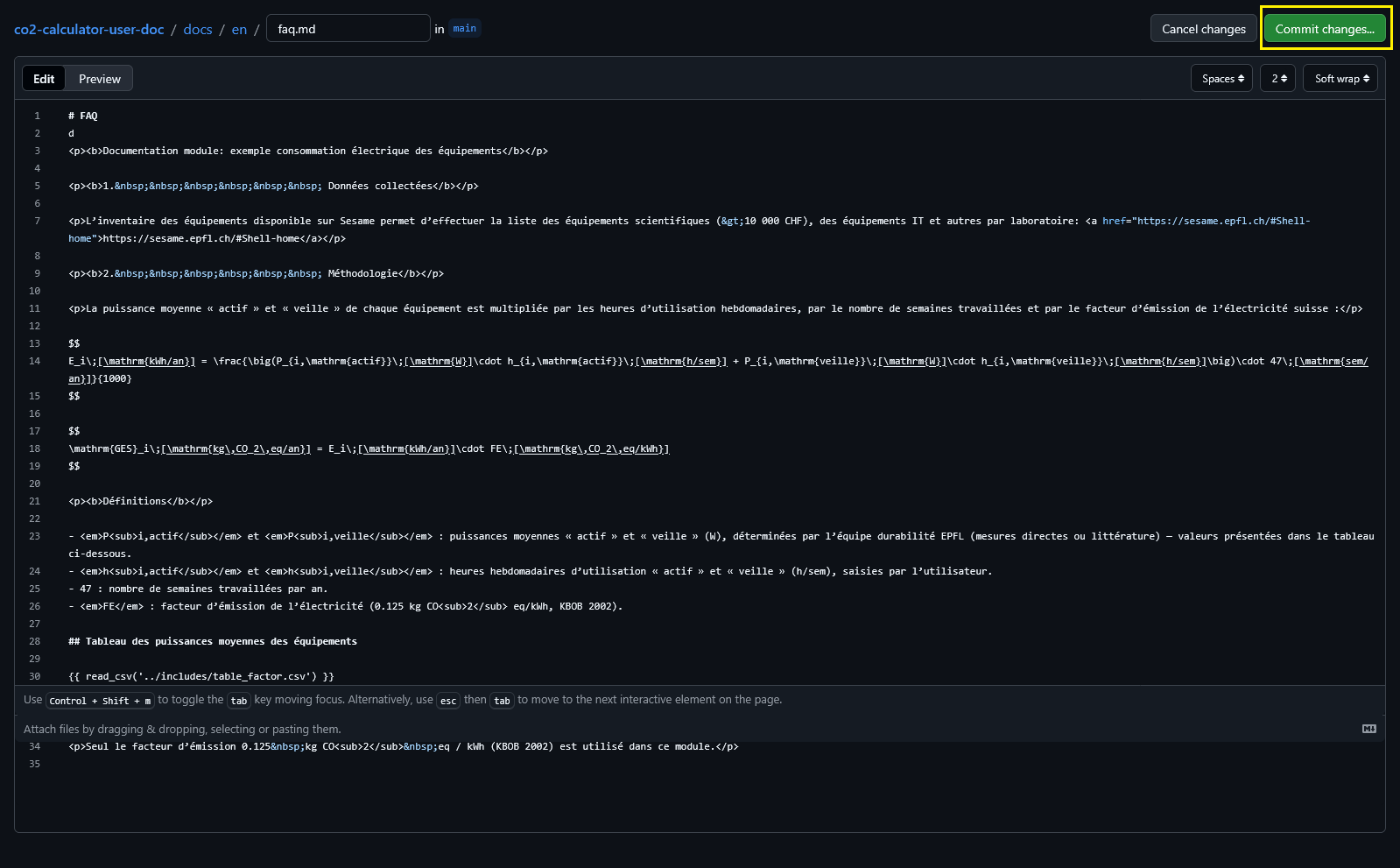Click the Définitions paragraph line
This screenshot has width=1400, height=868.
click(x=141, y=501)
